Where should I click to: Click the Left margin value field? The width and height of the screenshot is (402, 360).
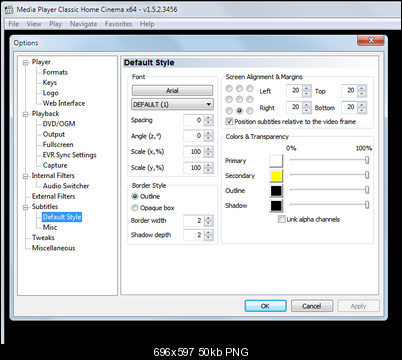coord(295,90)
